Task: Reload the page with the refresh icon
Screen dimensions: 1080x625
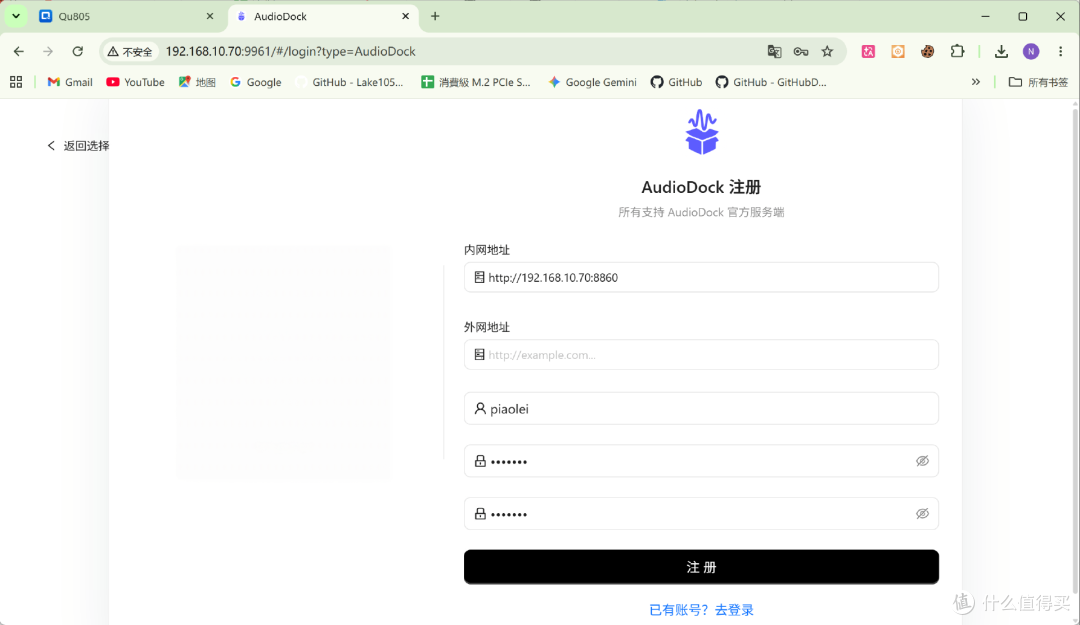Action: (x=78, y=51)
